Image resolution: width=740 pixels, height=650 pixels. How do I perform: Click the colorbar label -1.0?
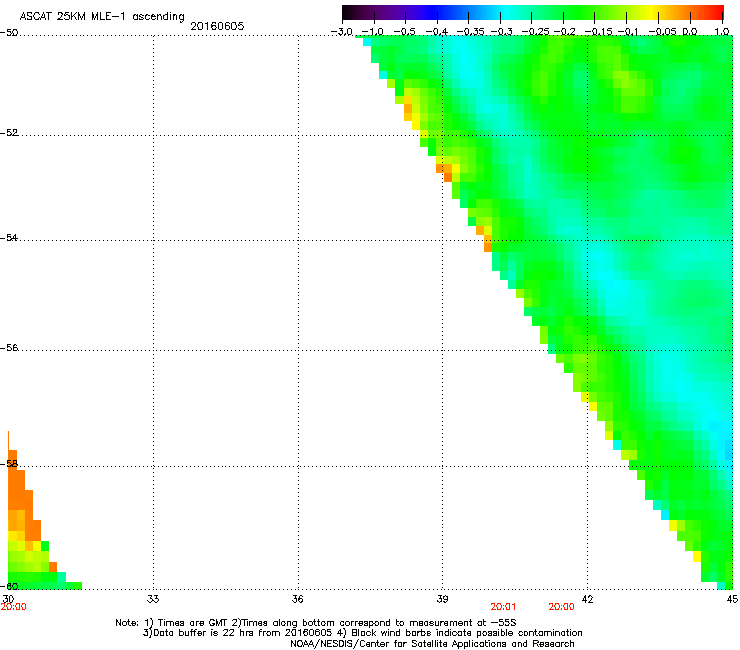pyautogui.click(x=374, y=32)
